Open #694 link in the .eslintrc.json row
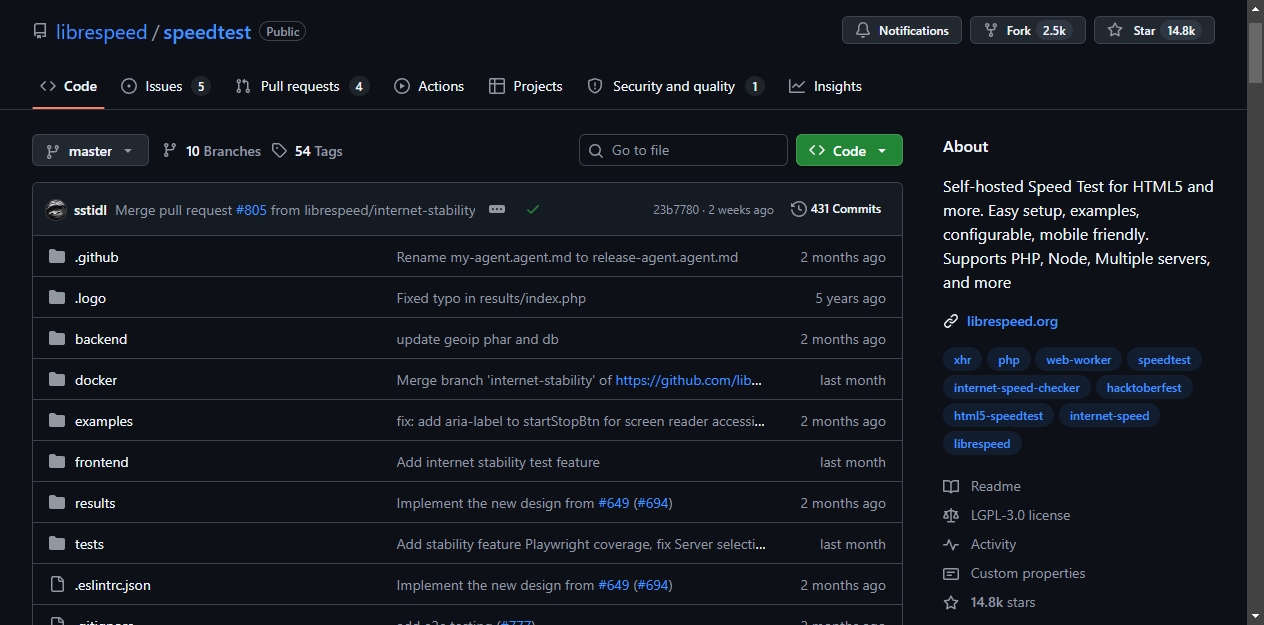The height and width of the screenshot is (625, 1264). [653, 585]
